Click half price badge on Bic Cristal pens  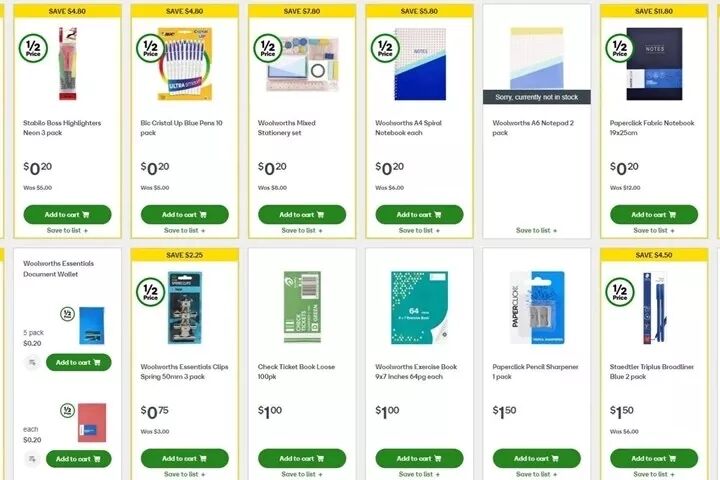(151, 48)
